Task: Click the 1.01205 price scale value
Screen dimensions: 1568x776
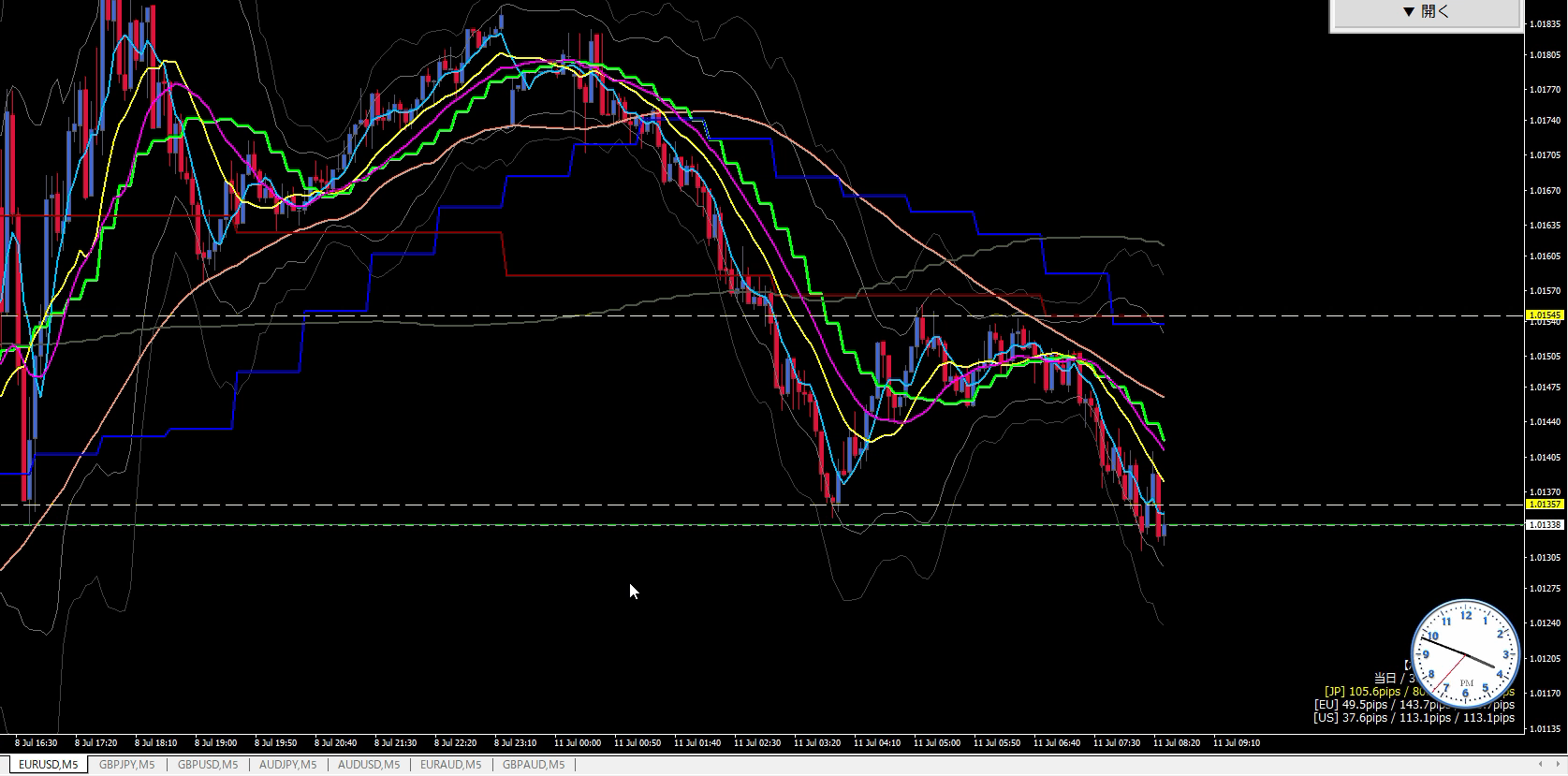Action: (x=1545, y=659)
